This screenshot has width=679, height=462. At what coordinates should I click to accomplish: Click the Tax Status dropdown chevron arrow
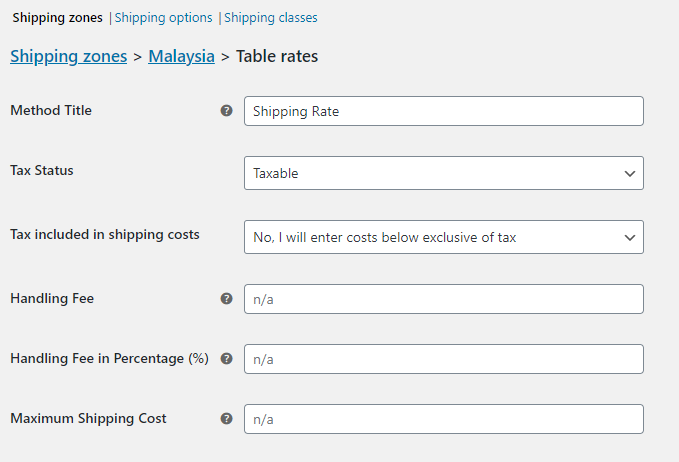pyautogui.click(x=629, y=173)
